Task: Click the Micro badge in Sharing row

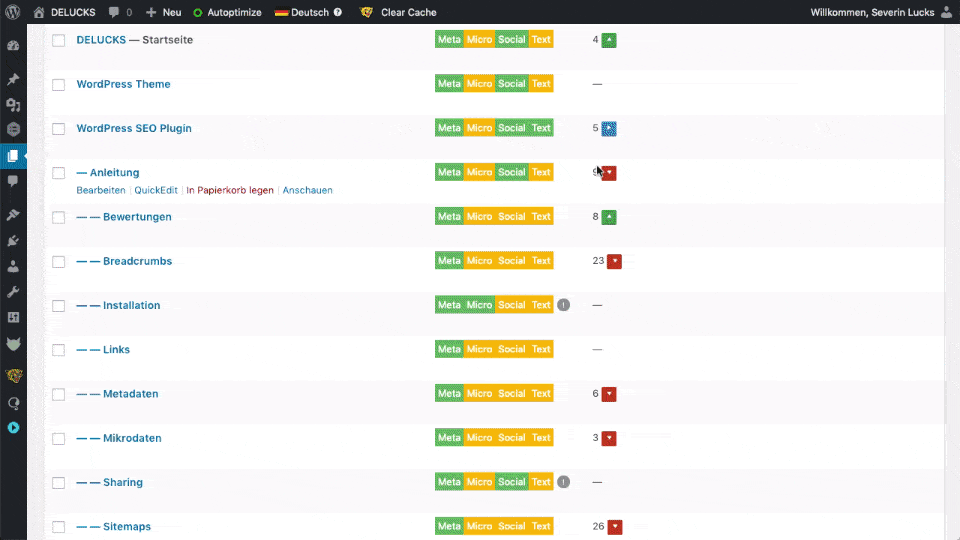Action: [479, 482]
